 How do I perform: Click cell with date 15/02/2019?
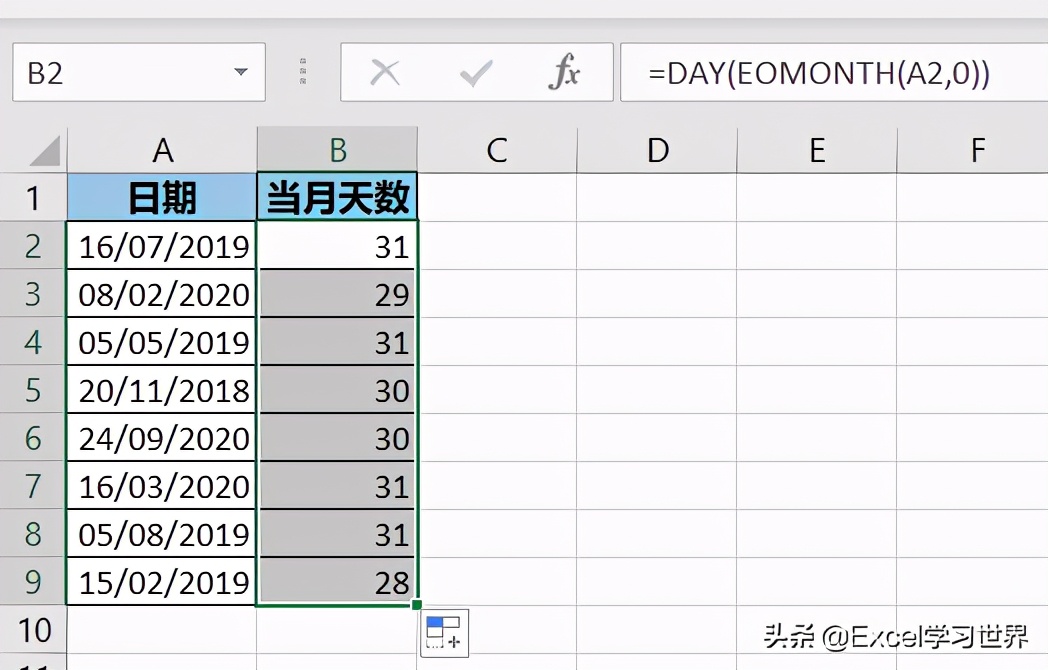point(162,582)
